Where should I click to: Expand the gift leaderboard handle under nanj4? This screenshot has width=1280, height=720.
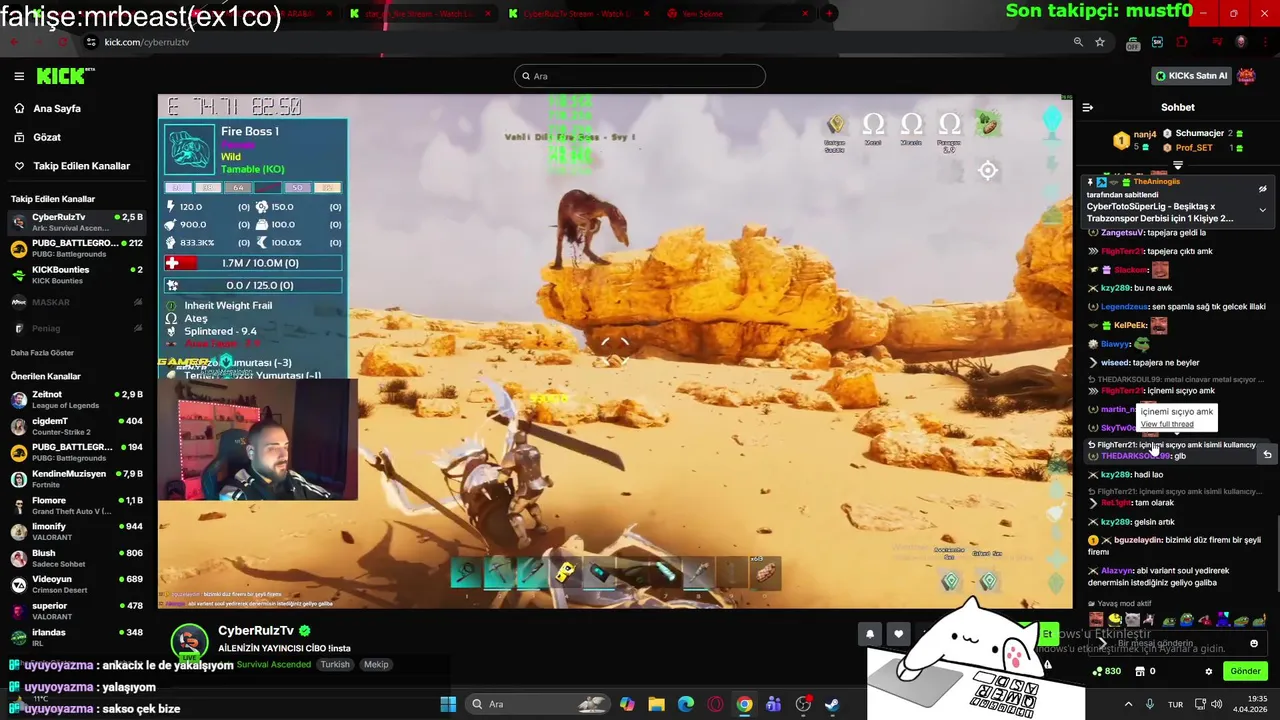point(1178,165)
